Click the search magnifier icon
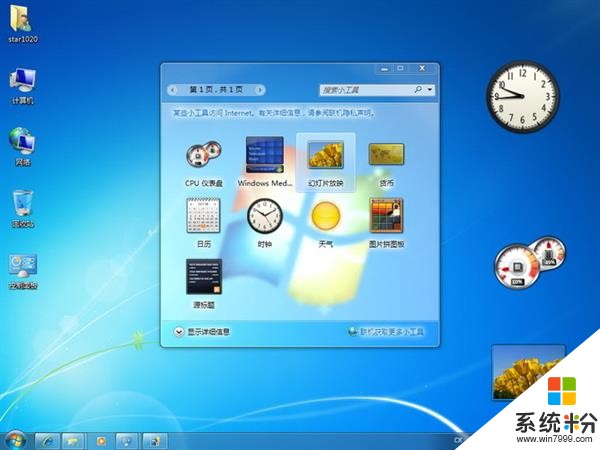 click(418, 90)
